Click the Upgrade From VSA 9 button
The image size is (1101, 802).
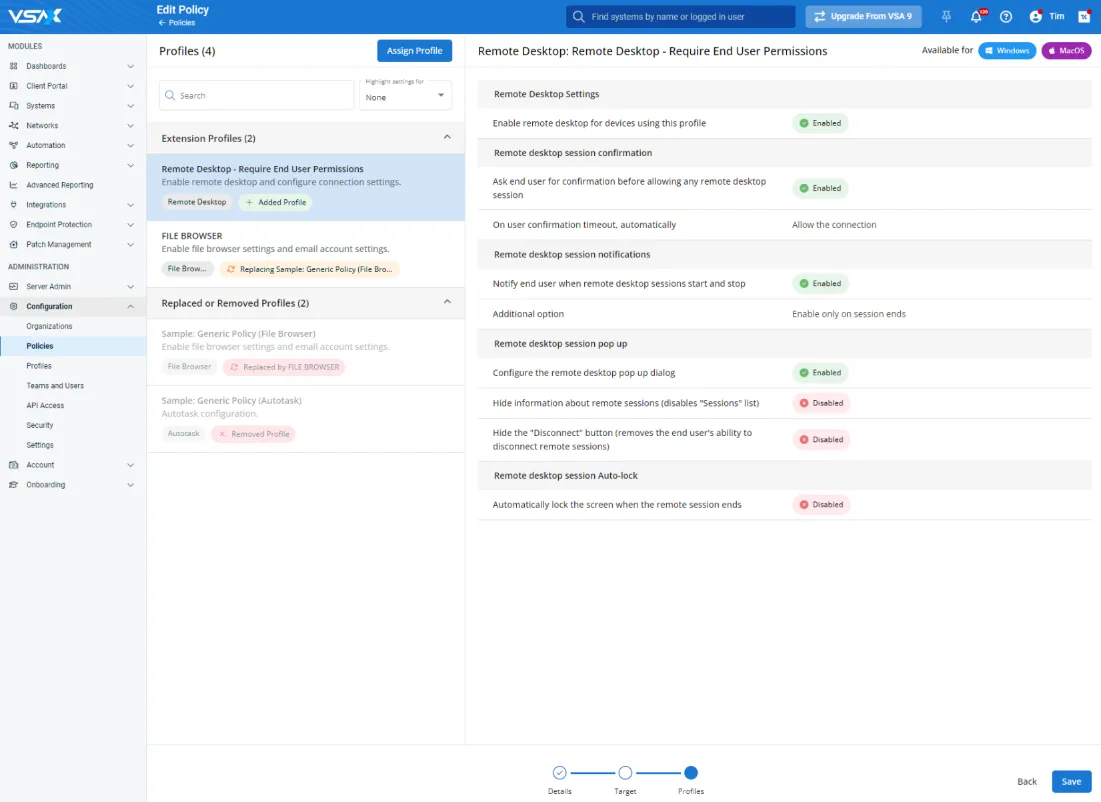(863, 17)
